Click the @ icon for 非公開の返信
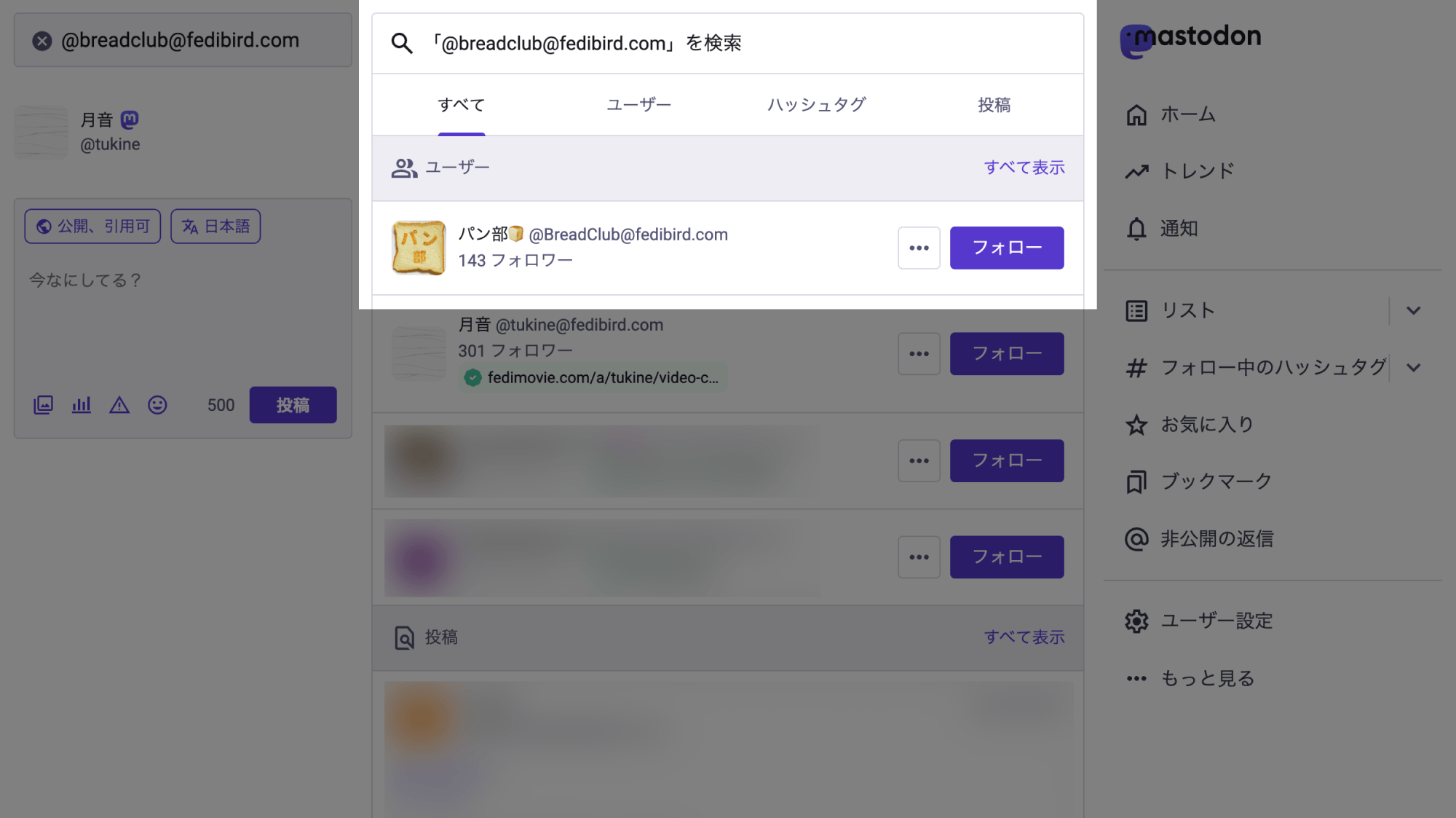1456x818 pixels. 1136,539
